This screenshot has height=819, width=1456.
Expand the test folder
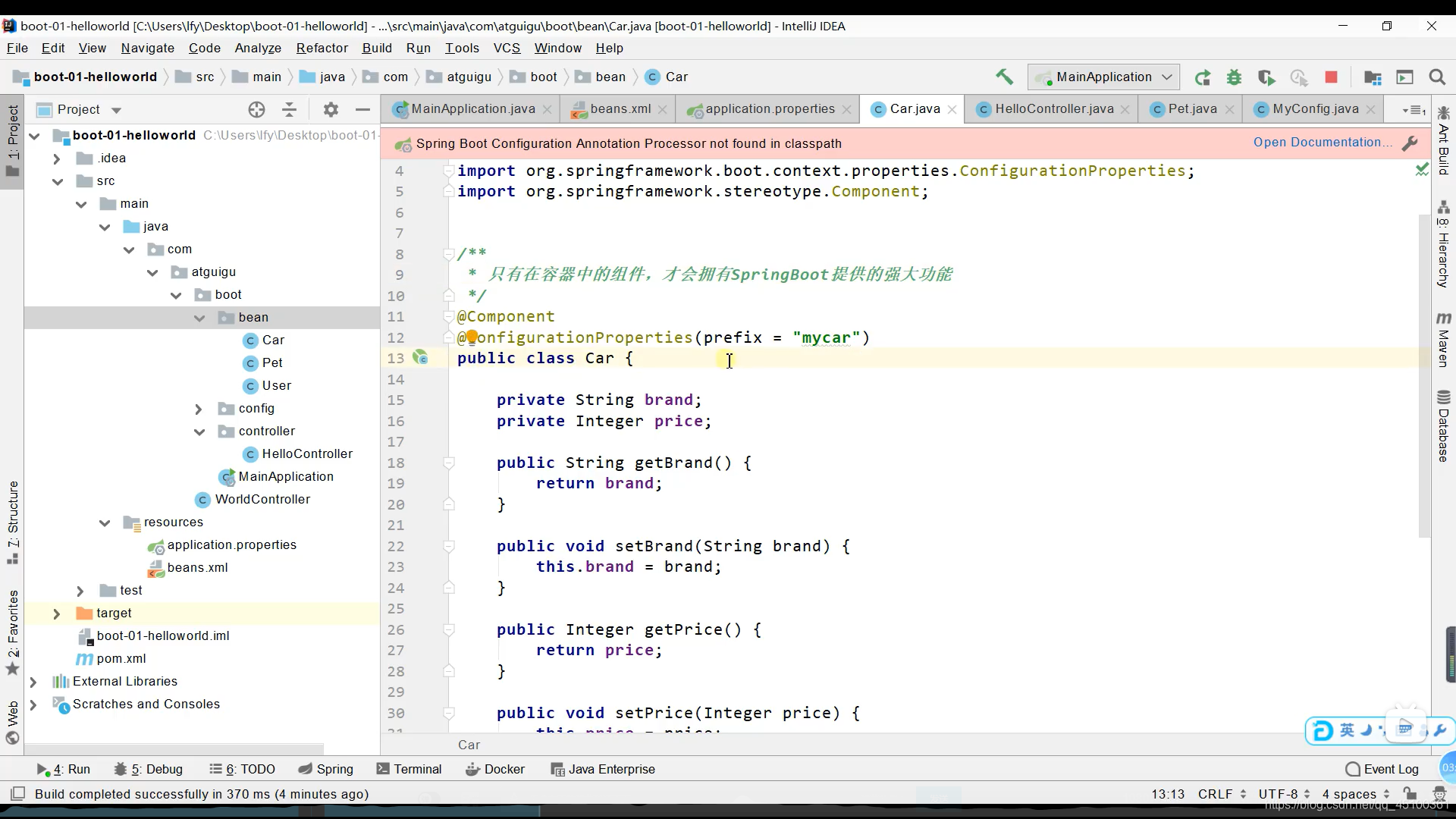pyautogui.click(x=80, y=591)
